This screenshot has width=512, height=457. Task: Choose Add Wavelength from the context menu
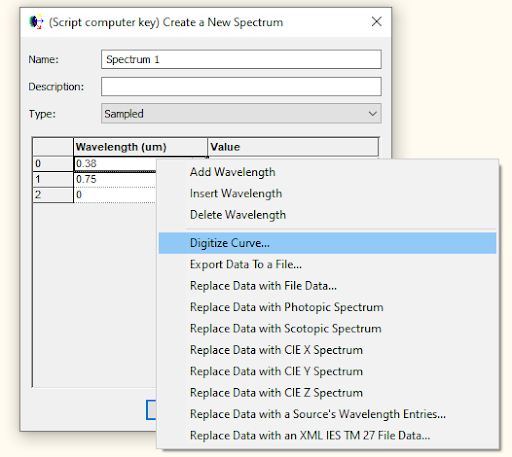(327, 172)
